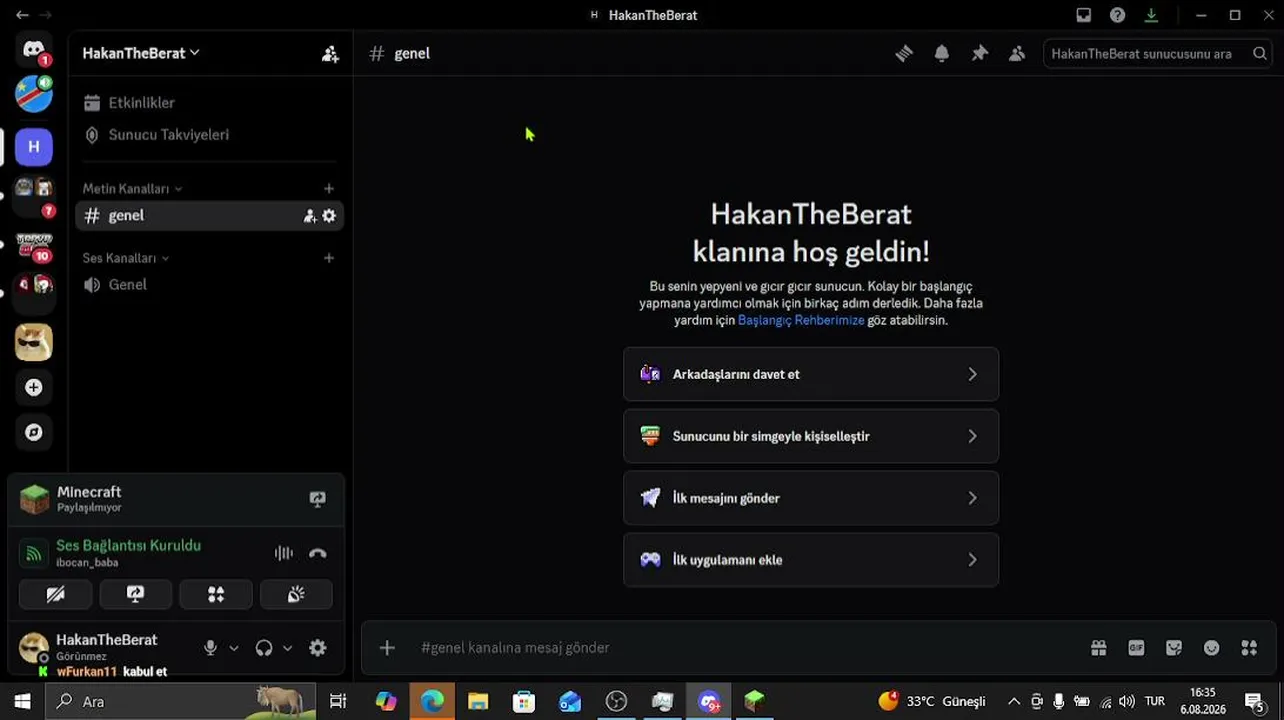The image size is (1284, 720).
Task: Open Sunucu Takviyeleri
Action: click(x=210, y=135)
